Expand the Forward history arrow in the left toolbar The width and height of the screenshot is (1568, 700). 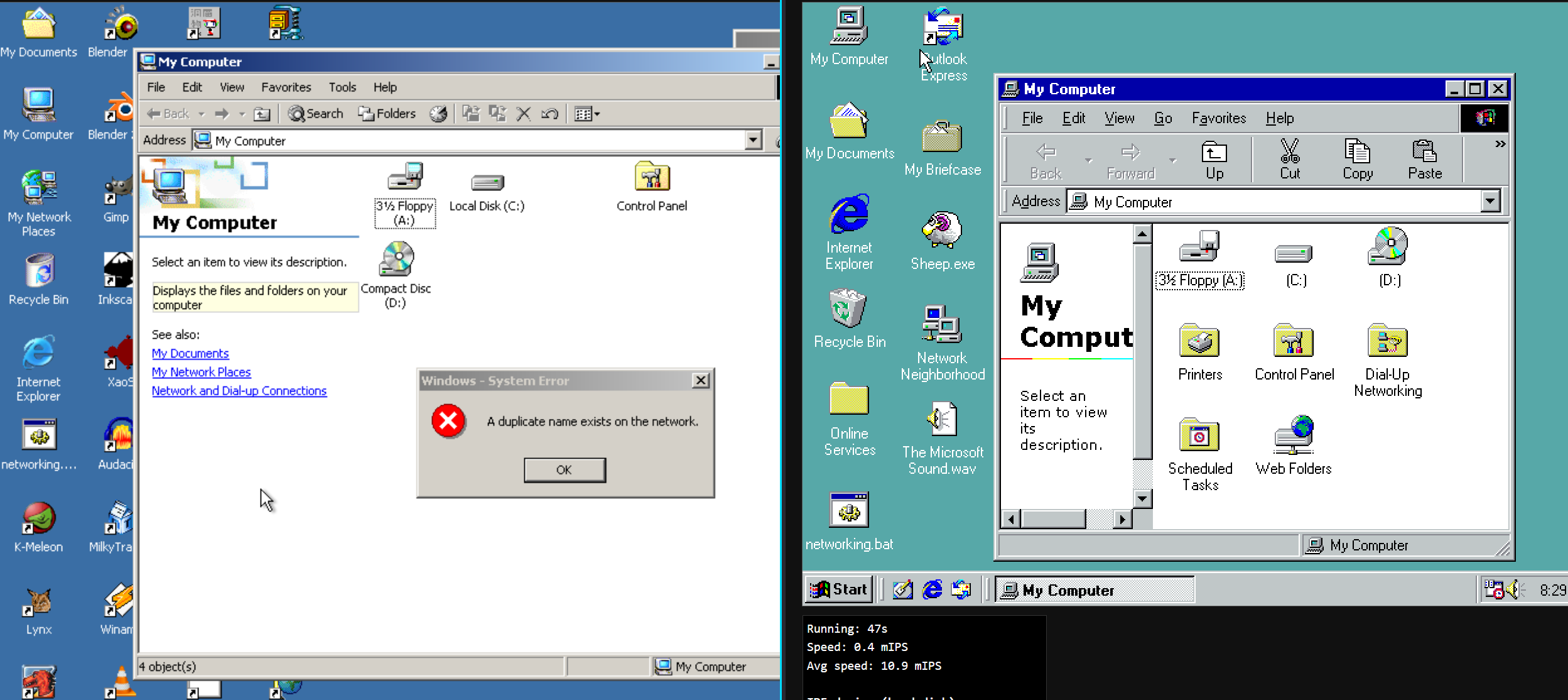point(242,114)
